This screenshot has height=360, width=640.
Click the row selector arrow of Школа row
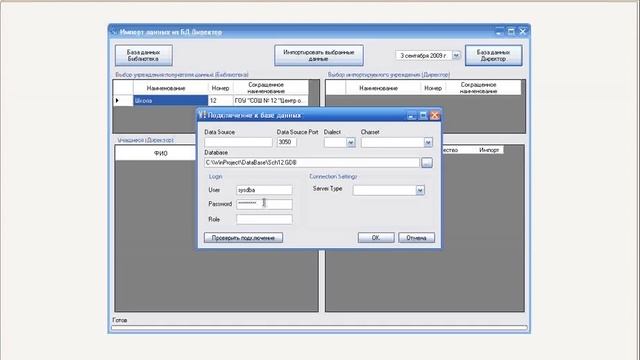(x=123, y=100)
